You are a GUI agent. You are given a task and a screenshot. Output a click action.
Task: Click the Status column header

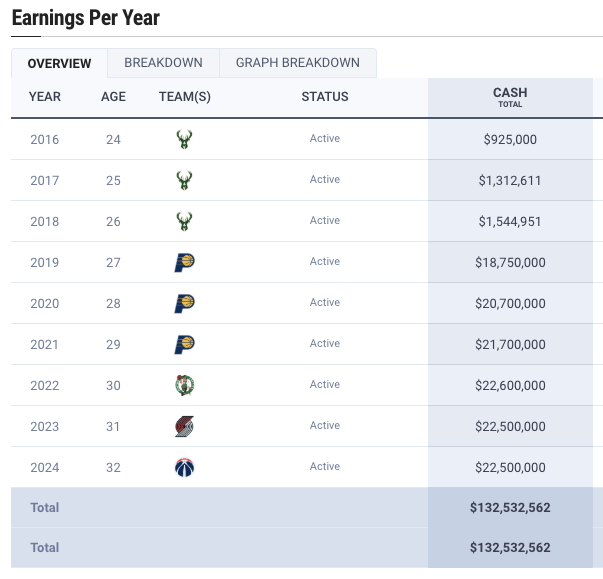(325, 97)
